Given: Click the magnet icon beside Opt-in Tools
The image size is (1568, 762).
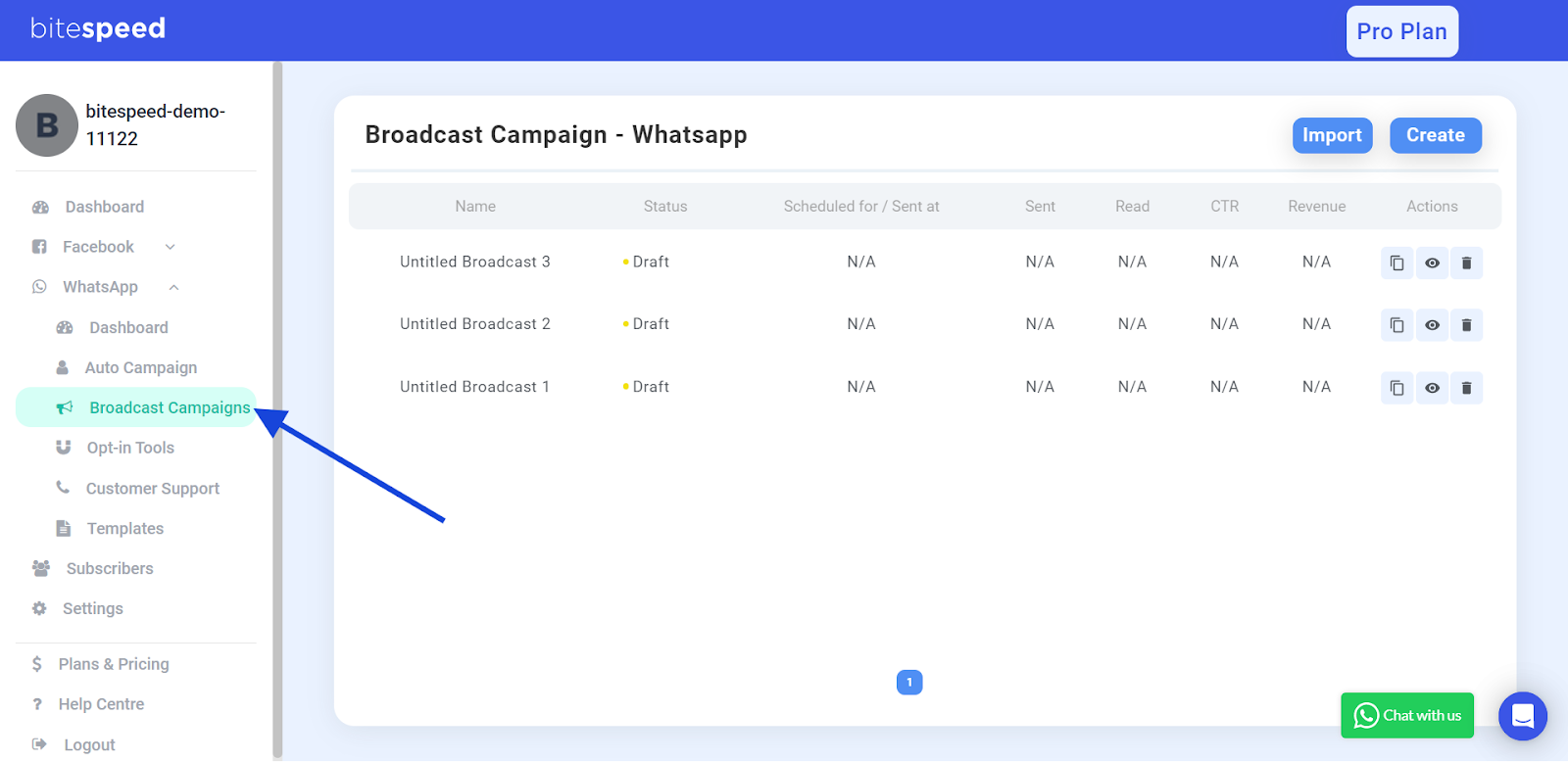Looking at the screenshot, I should [x=64, y=448].
